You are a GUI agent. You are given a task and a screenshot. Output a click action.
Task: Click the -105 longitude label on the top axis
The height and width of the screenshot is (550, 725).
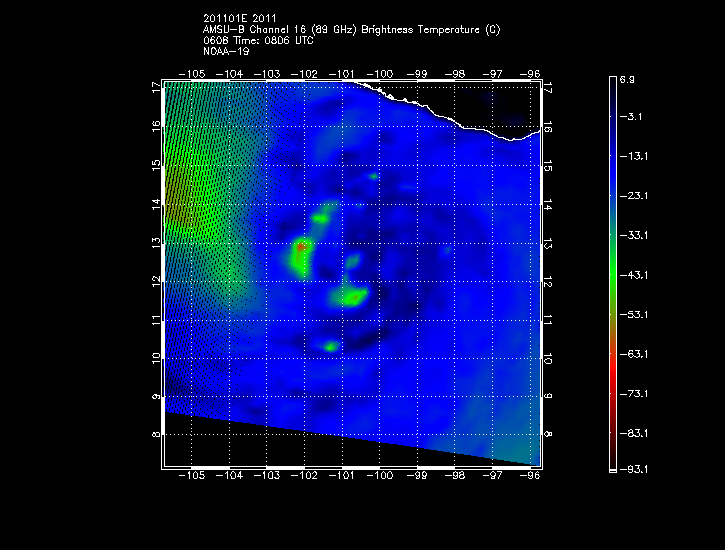pos(192,74)
